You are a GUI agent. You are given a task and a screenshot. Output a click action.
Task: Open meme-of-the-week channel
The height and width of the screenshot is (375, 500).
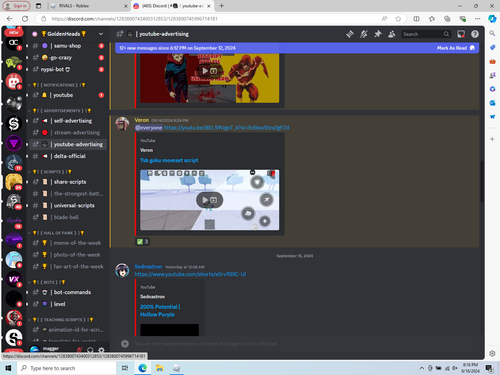67,243
